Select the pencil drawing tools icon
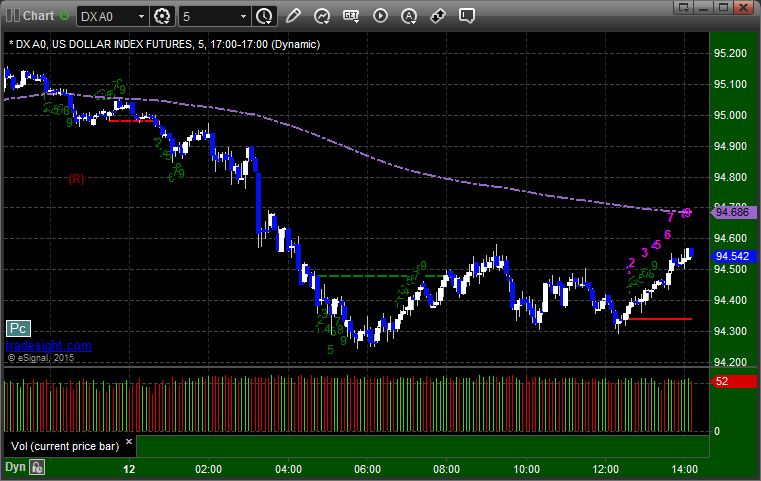761x481 pixels. click(293, 16)
